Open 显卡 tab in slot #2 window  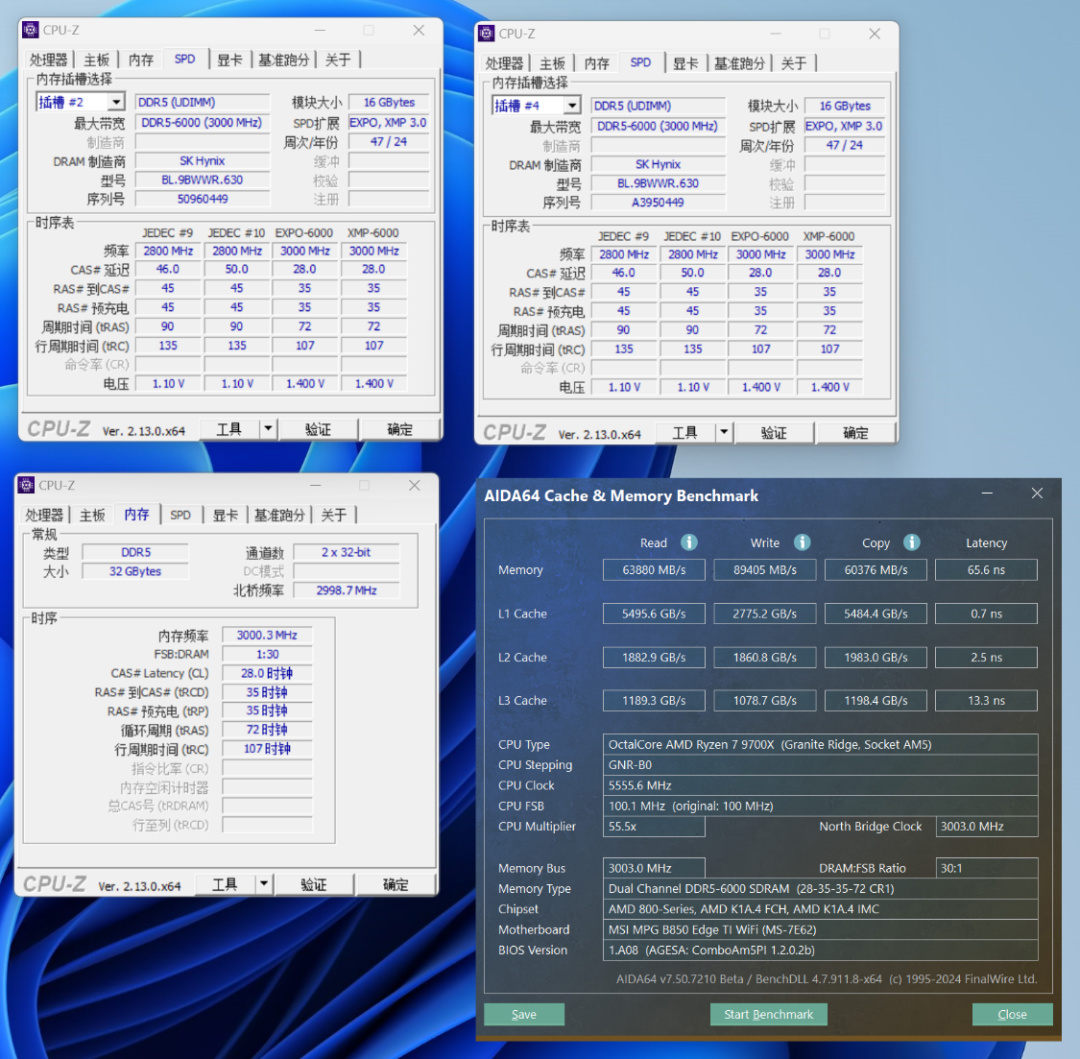(229, 60)
